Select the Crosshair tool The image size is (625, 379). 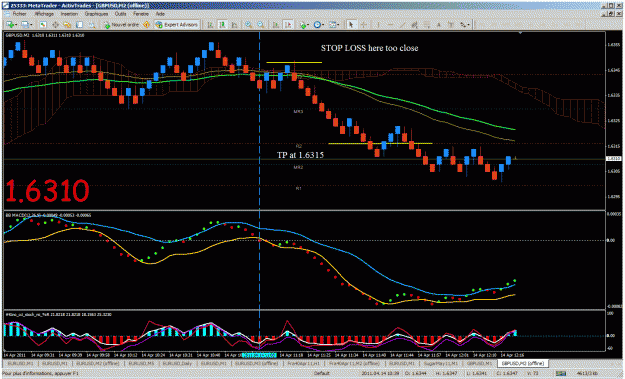[x=364, y=25]
